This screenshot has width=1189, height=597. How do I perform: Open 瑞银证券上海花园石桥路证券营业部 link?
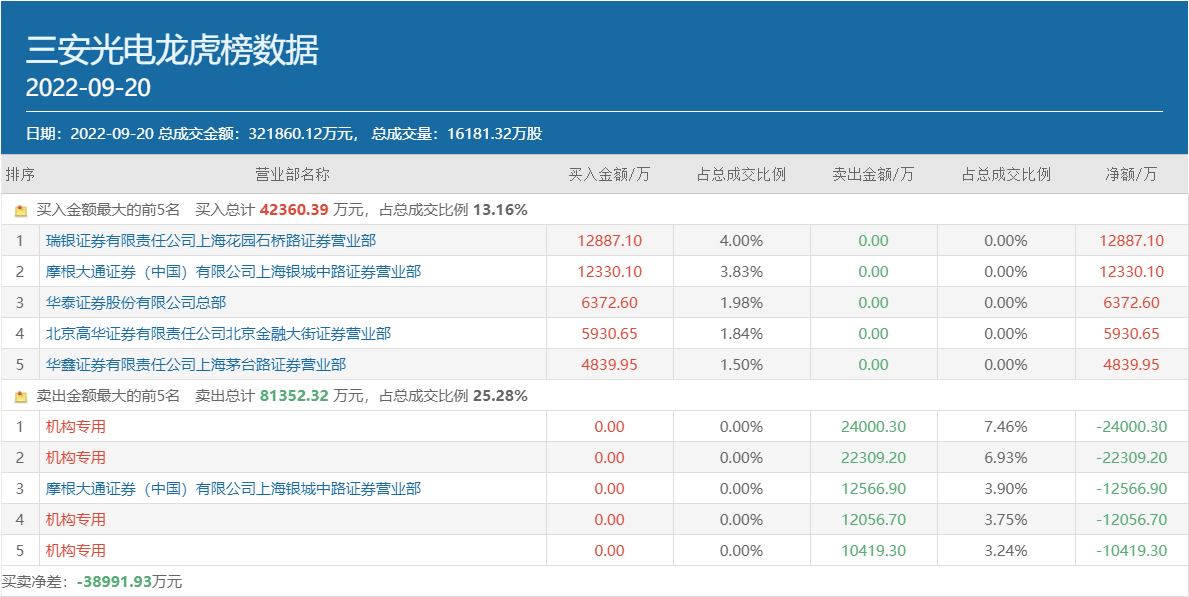click(211, 241)
